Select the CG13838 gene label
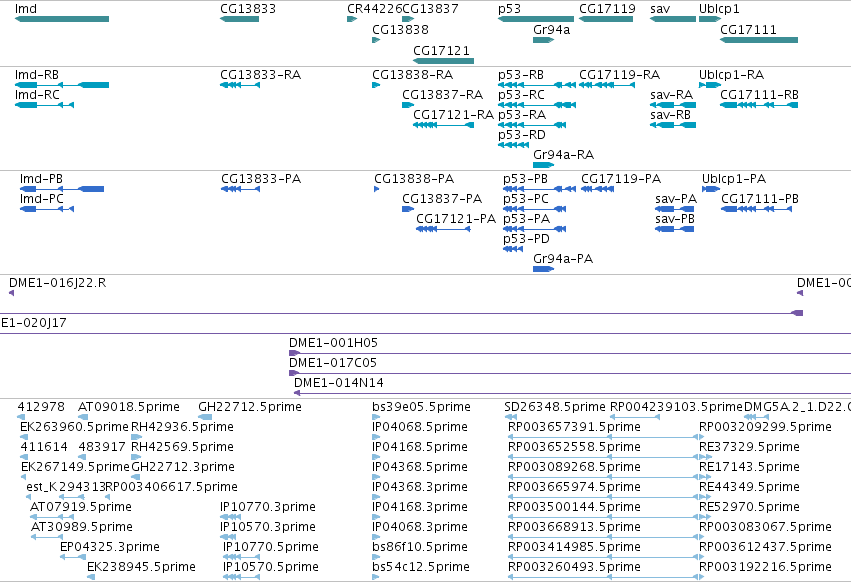851x582 pixels. pos(401,29)
